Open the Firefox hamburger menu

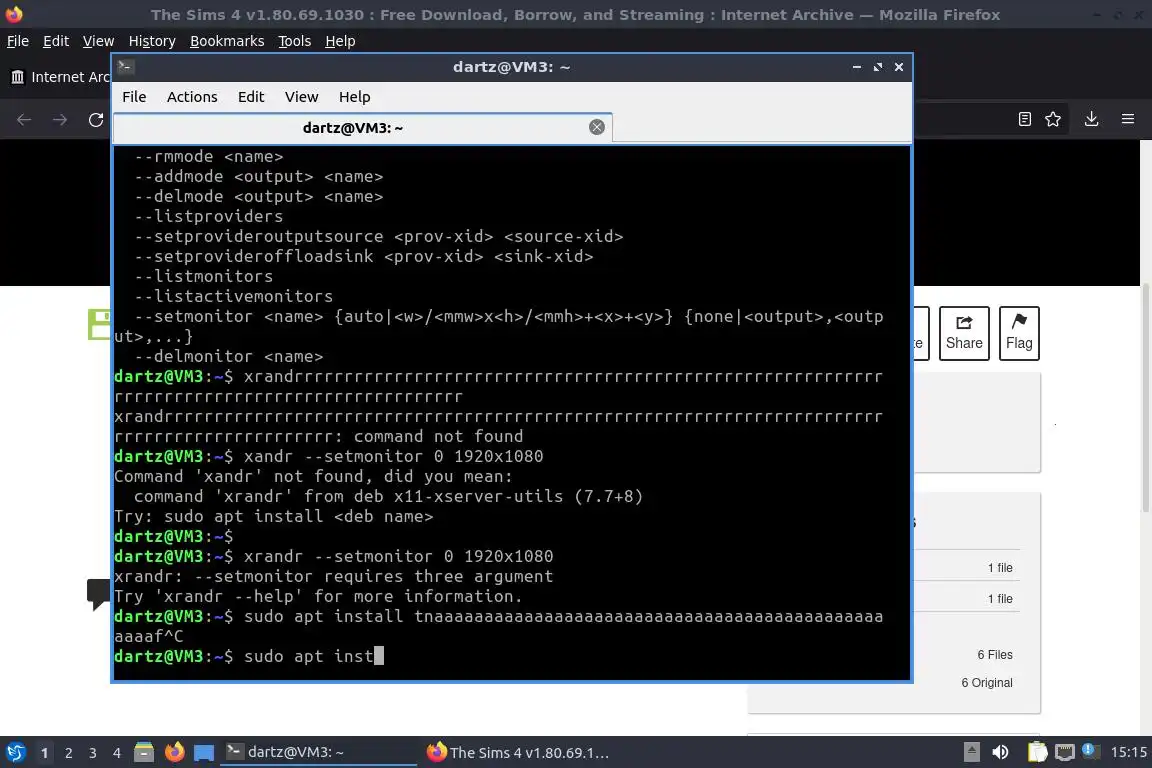click(x=1128, y=119)
